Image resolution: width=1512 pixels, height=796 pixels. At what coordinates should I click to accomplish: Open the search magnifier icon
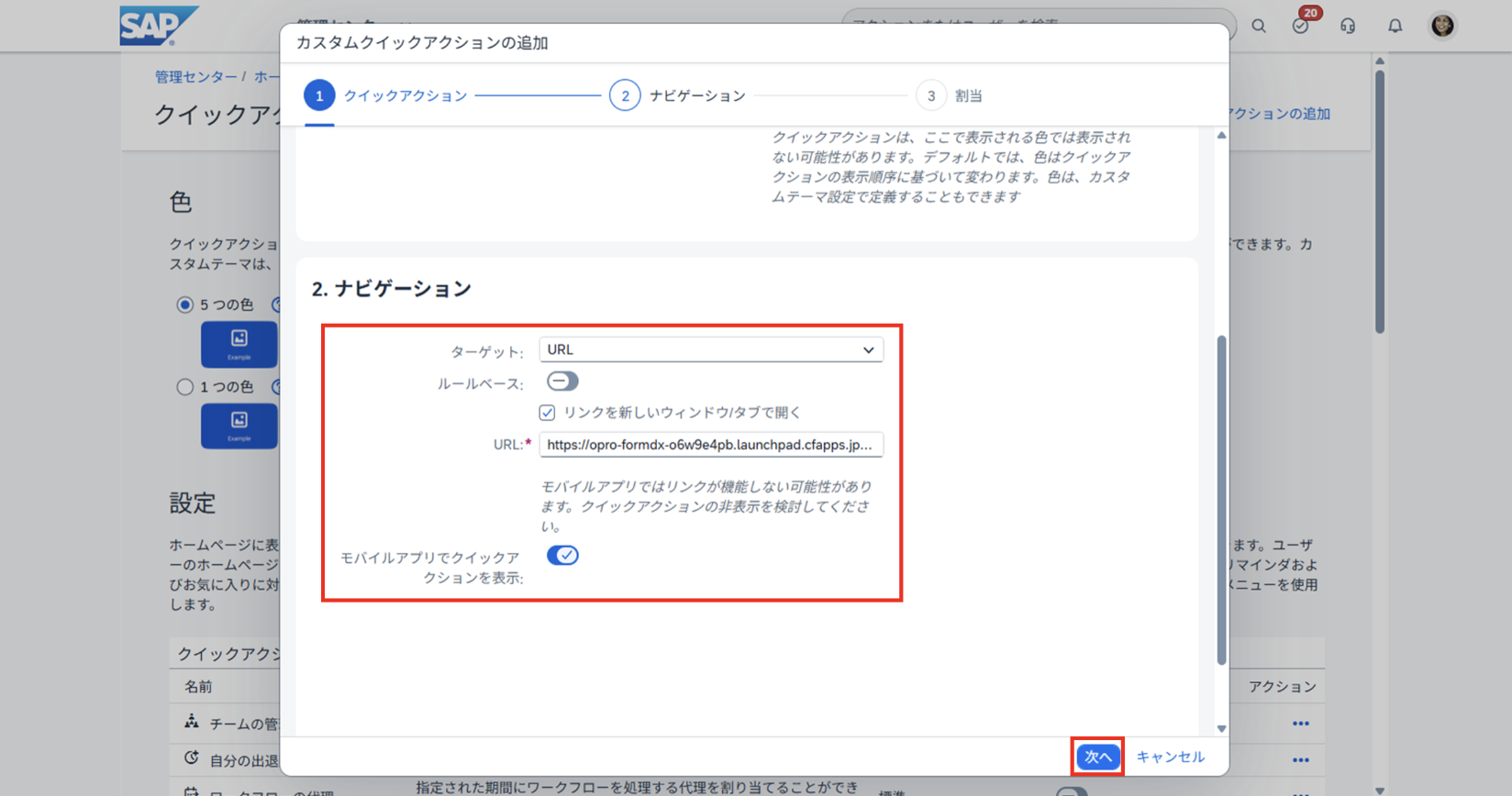(x=1259, y=26)
